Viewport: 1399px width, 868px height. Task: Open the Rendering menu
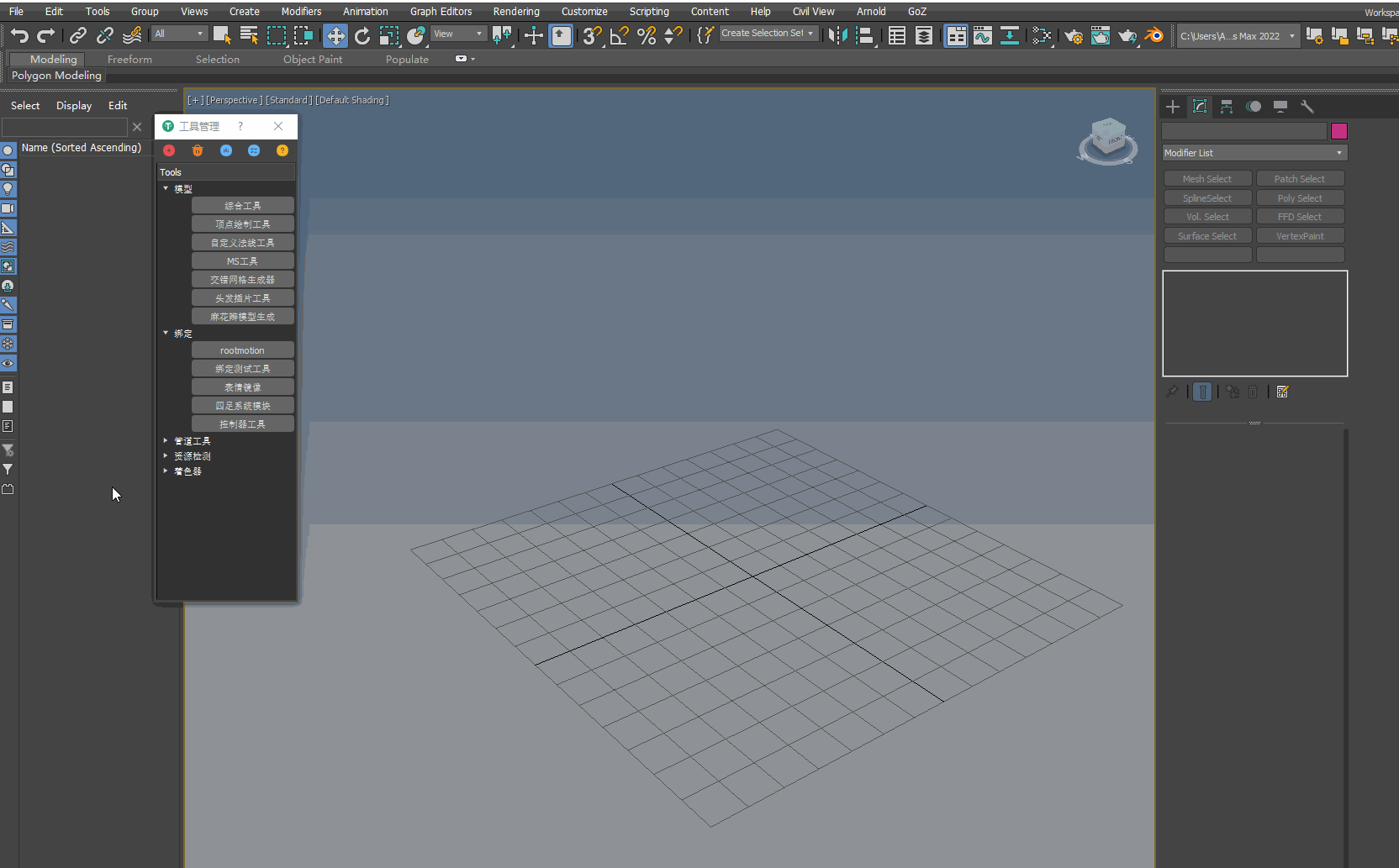pyautogui.click(x=516, y=11)
